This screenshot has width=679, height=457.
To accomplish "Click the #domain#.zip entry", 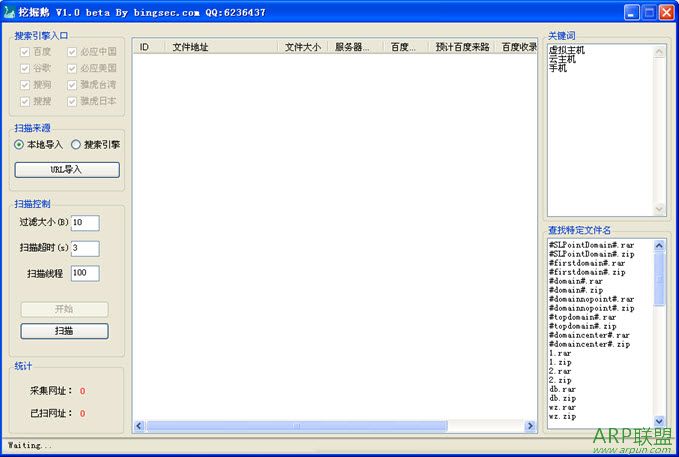I will 576,290.
